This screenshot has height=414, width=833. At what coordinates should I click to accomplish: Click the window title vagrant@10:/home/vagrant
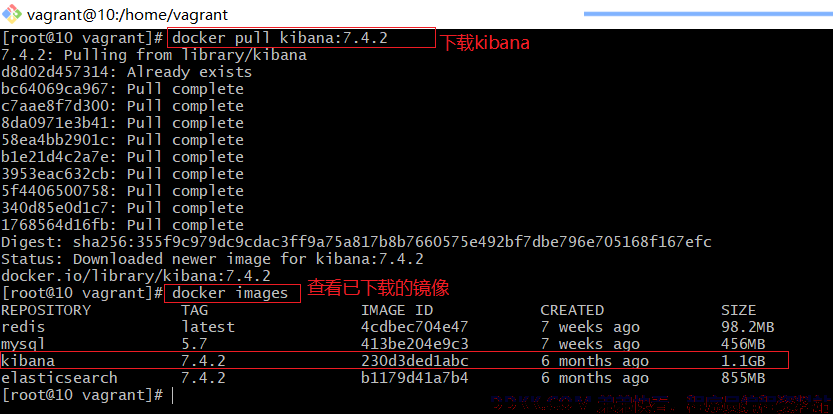pos(128,15)
